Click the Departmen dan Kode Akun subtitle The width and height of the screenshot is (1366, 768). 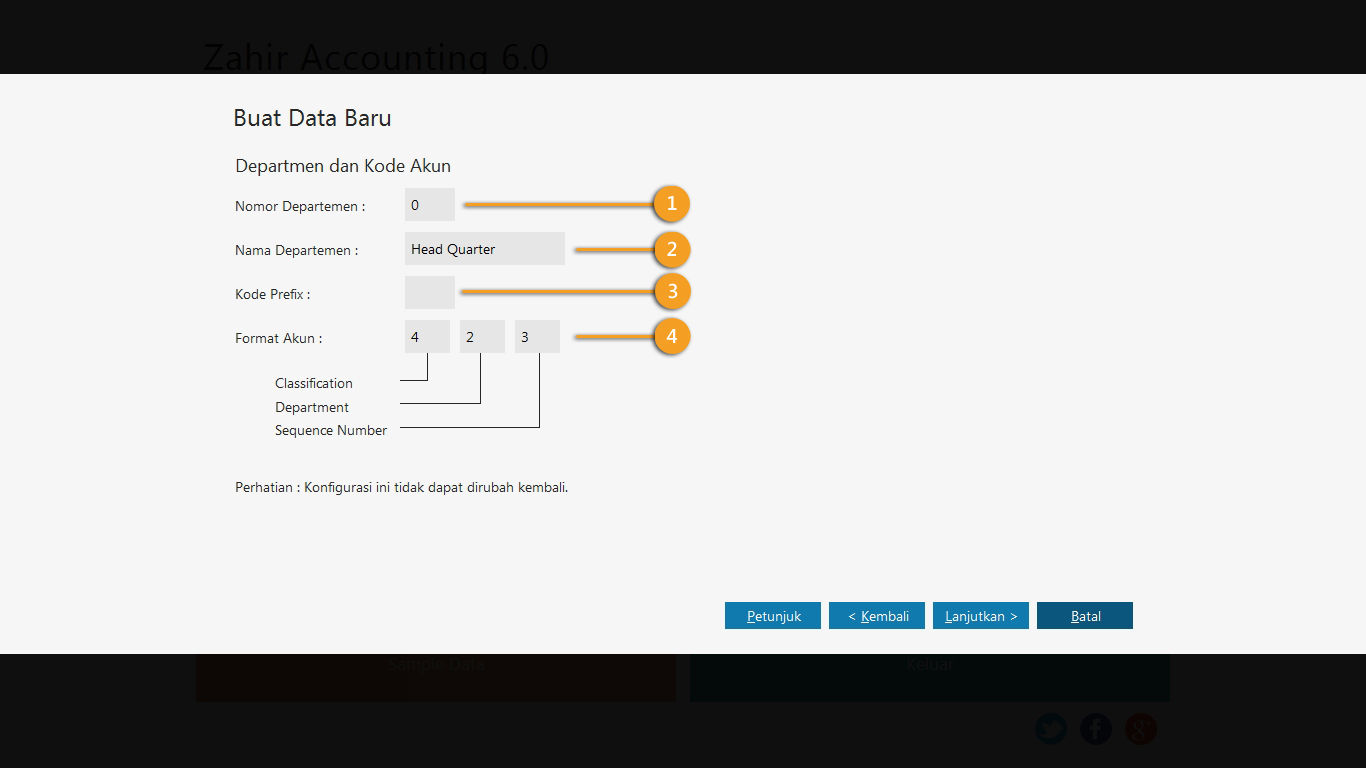(343, 166)
